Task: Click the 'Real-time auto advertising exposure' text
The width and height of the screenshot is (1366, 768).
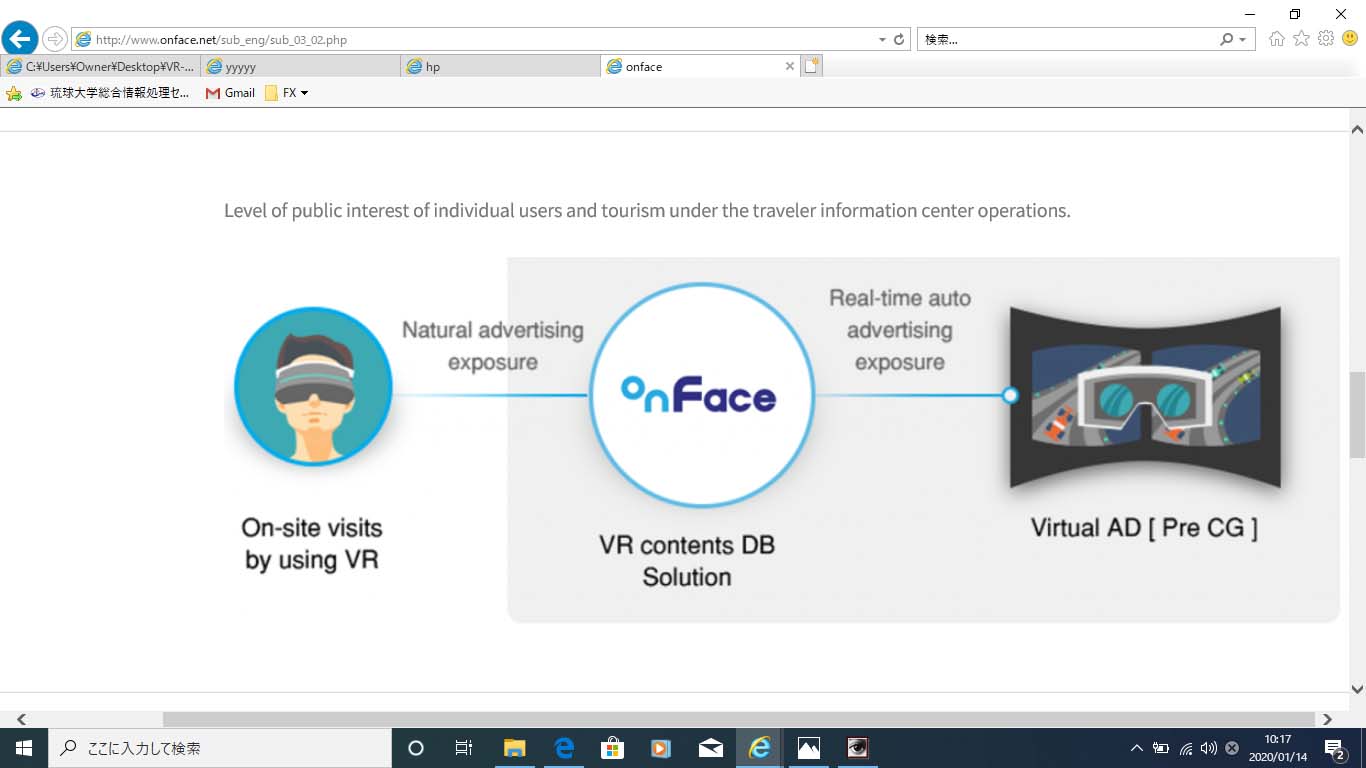Action: click(900, 330)
